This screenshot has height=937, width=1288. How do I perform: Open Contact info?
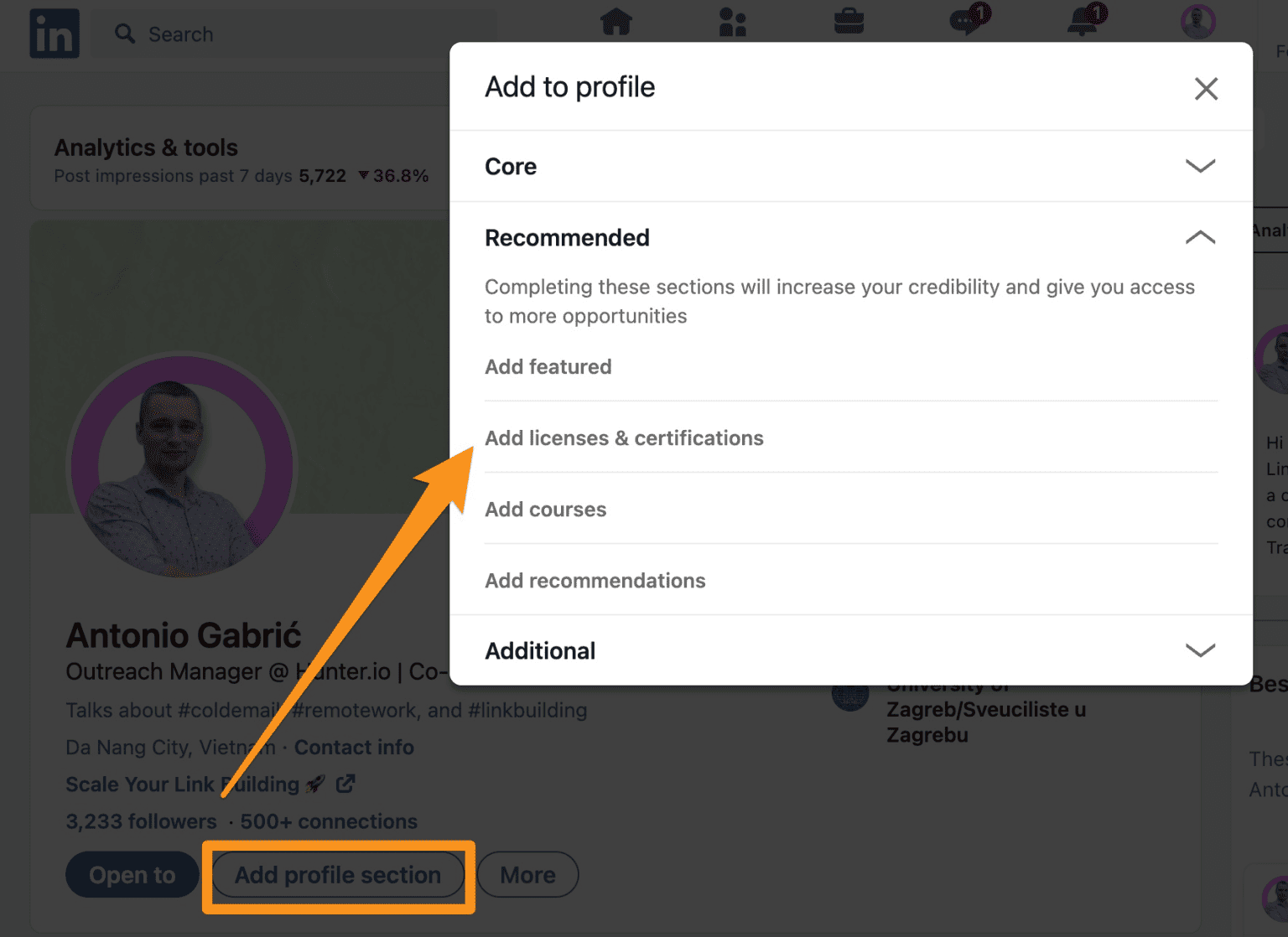(x=354, y=747)
